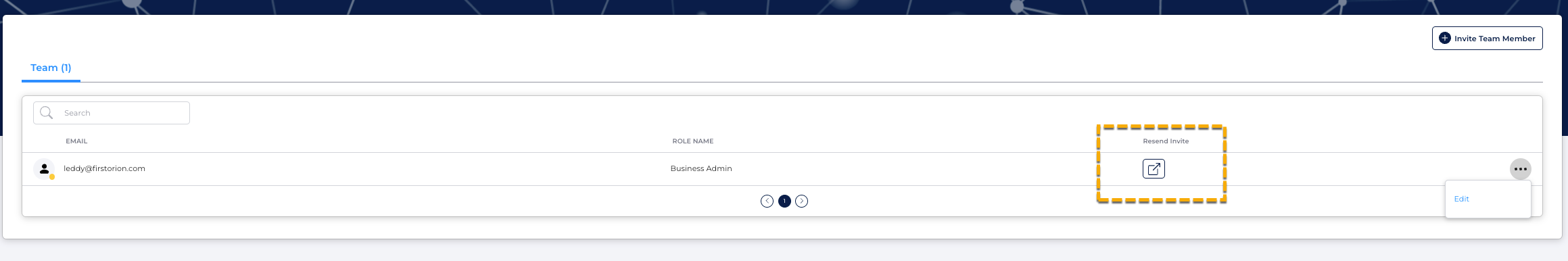The width and height of the screenshot is (1568, 261).
Task: Click the ROLE NAME column header
Action: [x=692, y=141]
